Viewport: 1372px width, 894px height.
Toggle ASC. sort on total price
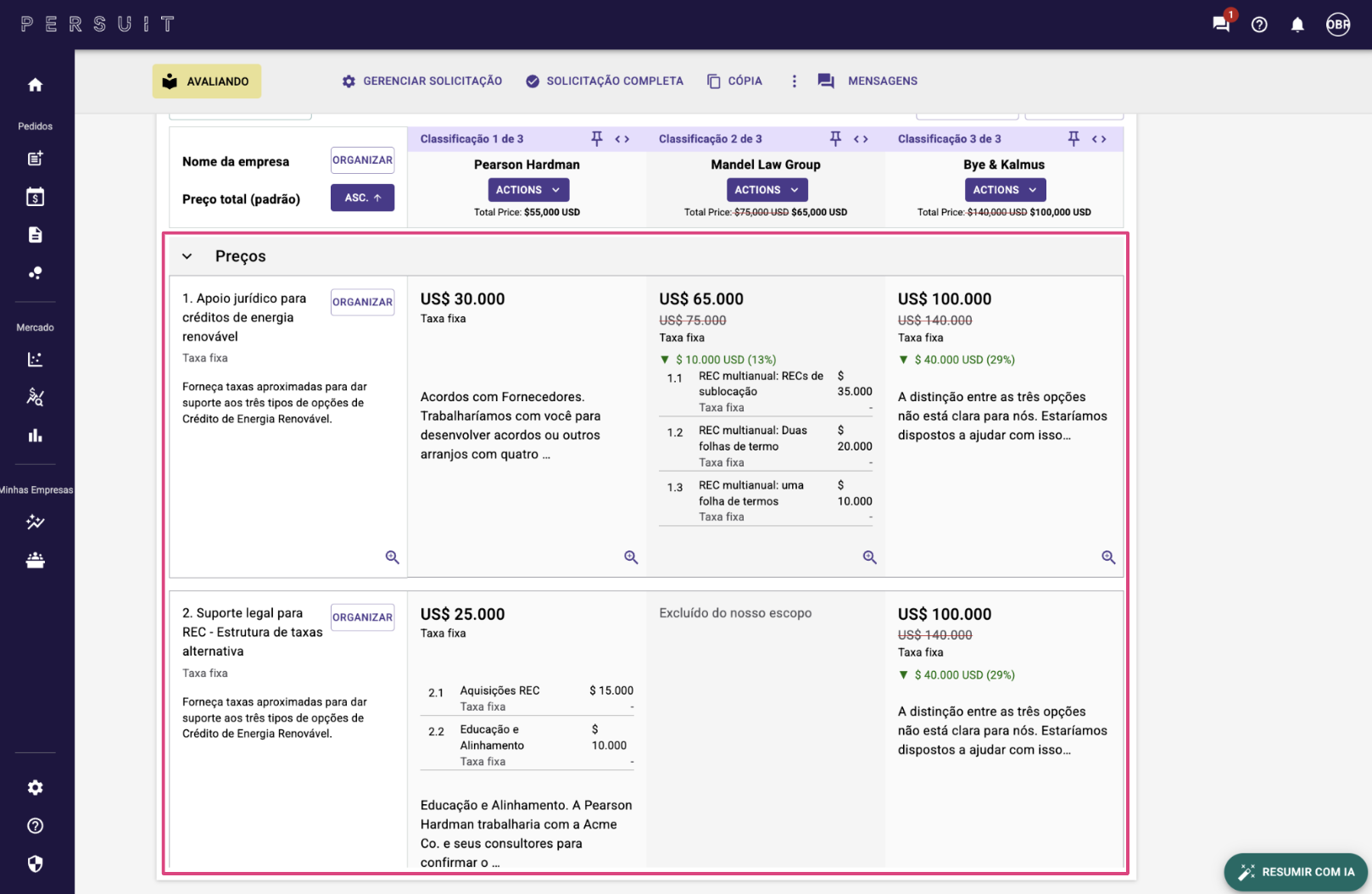[362, 198]
